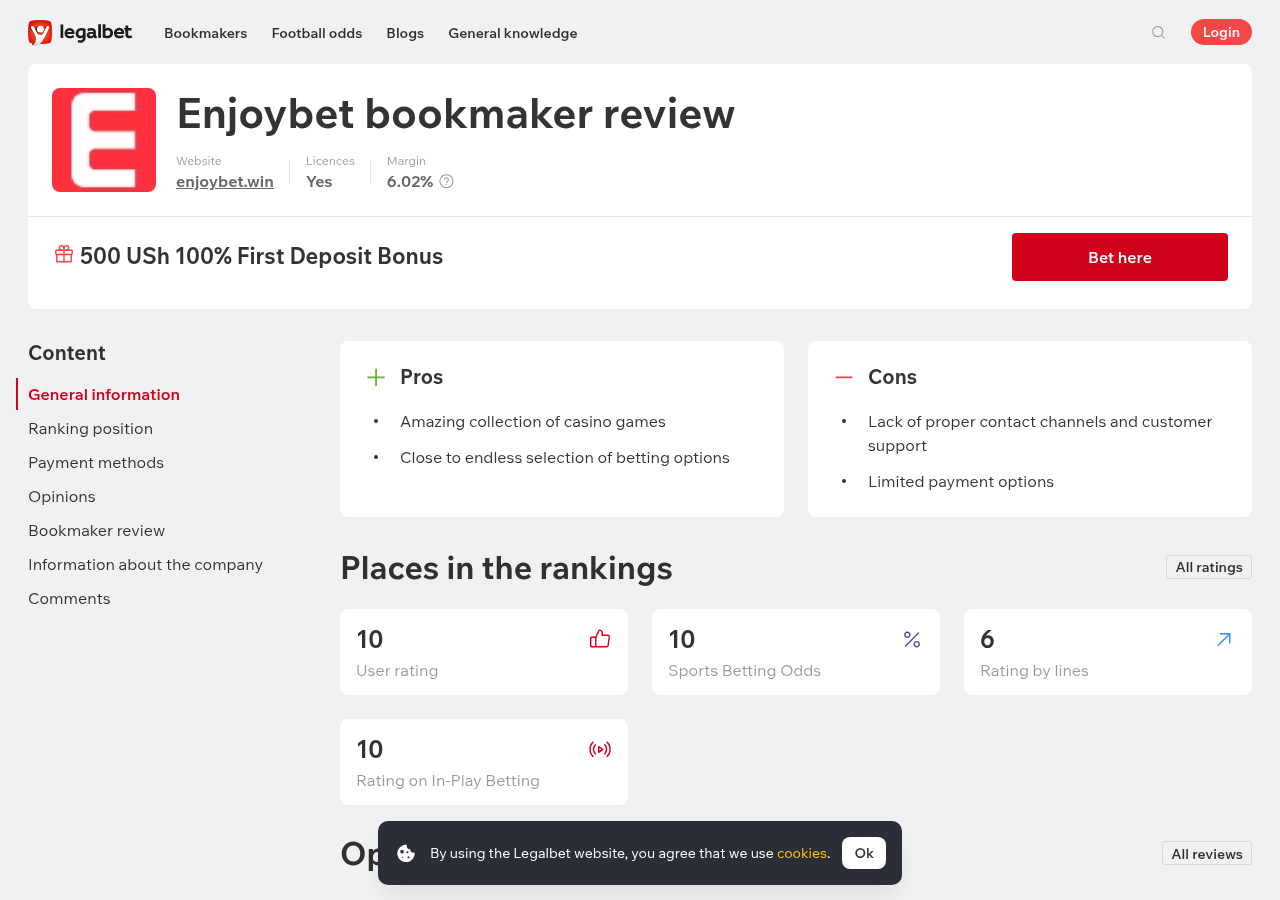Open the Bookmakers menu
This screenshot has width=1280, height=900.
(206, 33)
